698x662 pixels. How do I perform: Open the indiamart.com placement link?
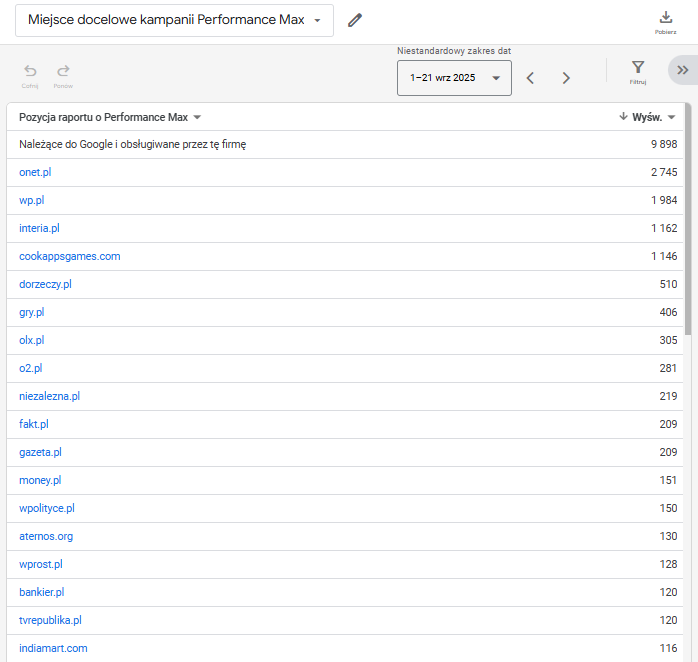[53, 648]
